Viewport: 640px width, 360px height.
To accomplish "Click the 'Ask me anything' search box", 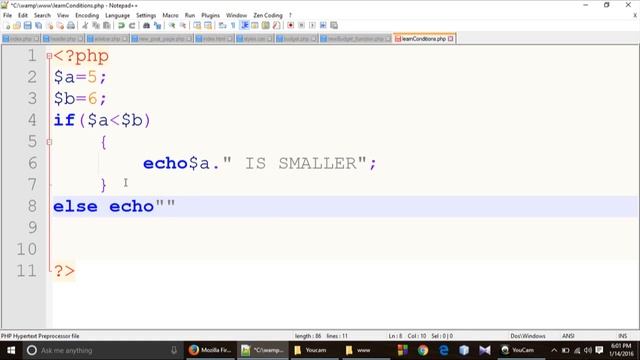I will (x=102, y=350).
